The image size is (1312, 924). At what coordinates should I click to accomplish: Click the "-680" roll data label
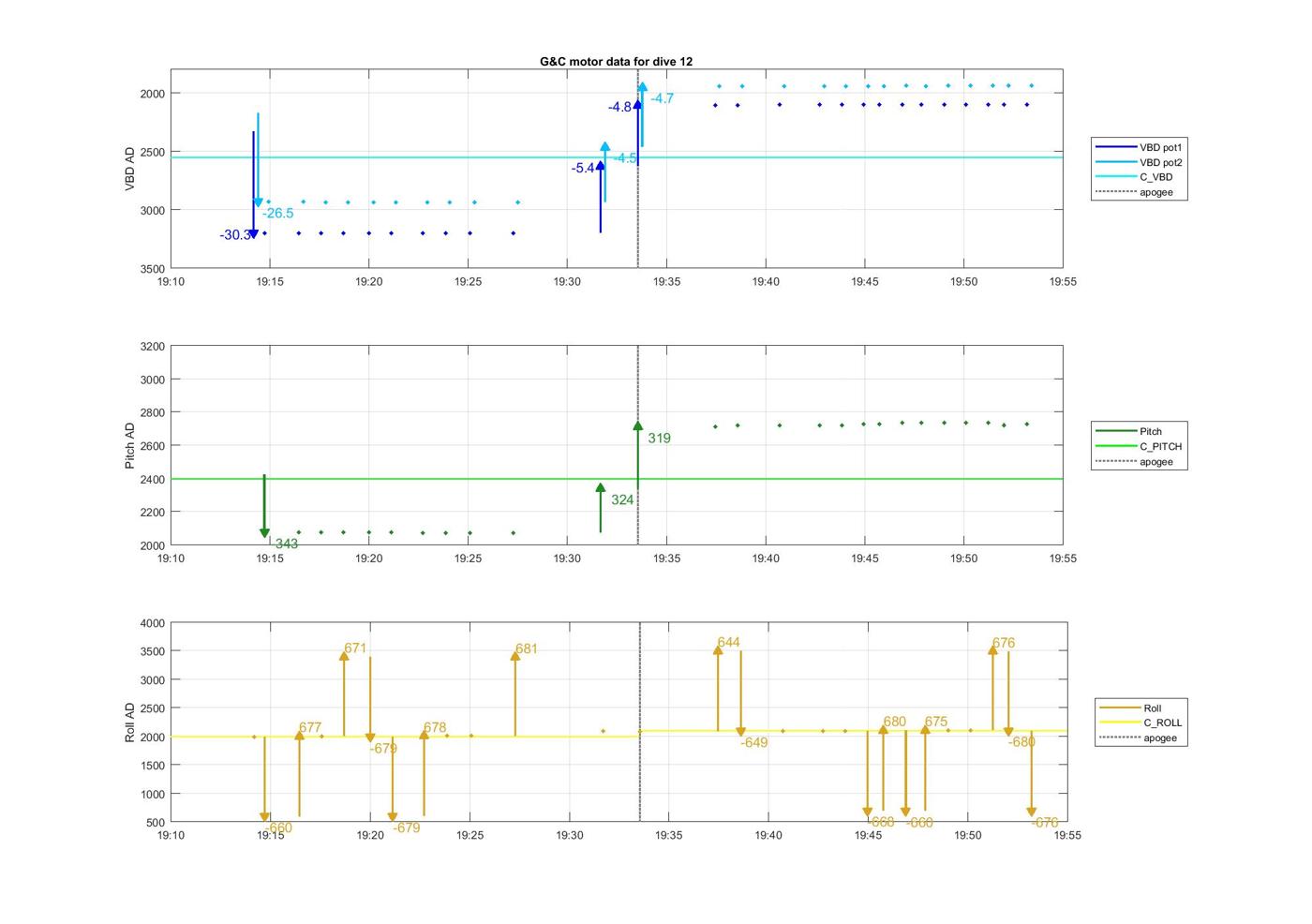coord(1021,742)
